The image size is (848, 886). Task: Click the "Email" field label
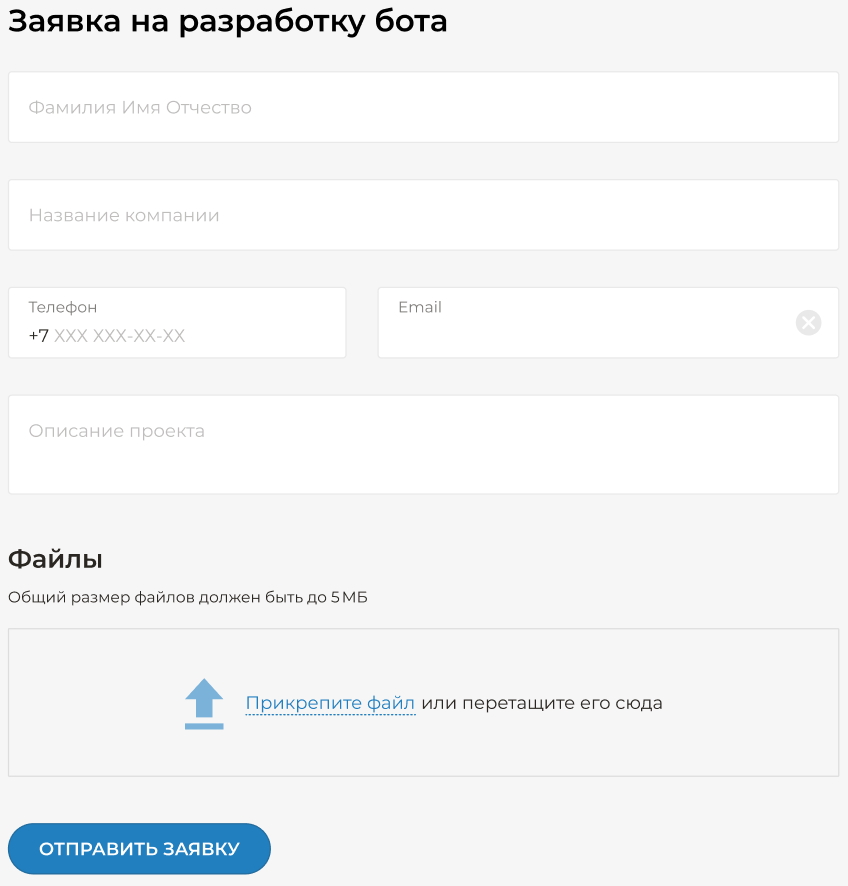tap(420, 307)
